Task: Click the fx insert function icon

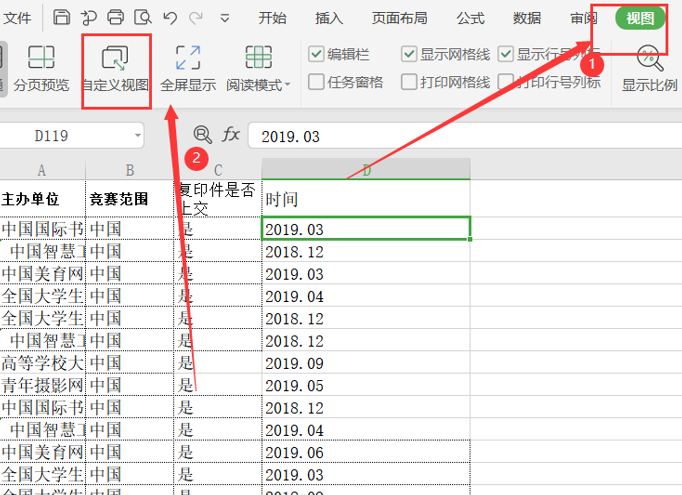Action: (x=231, y=134)
